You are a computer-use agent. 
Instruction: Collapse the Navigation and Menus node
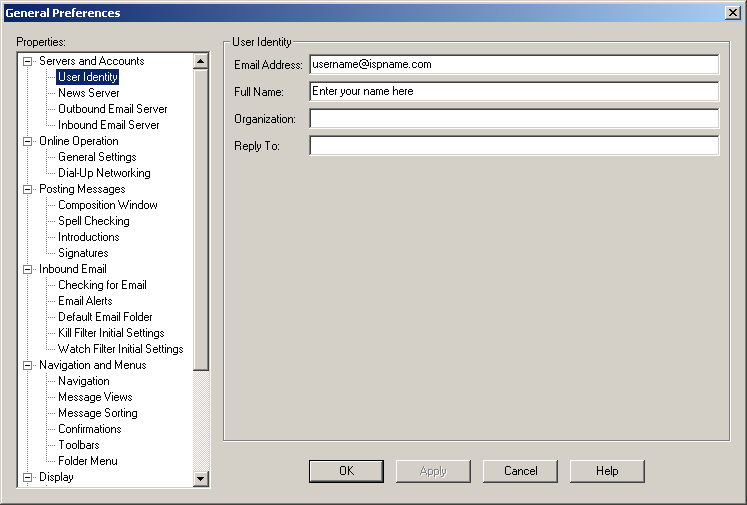28,365
